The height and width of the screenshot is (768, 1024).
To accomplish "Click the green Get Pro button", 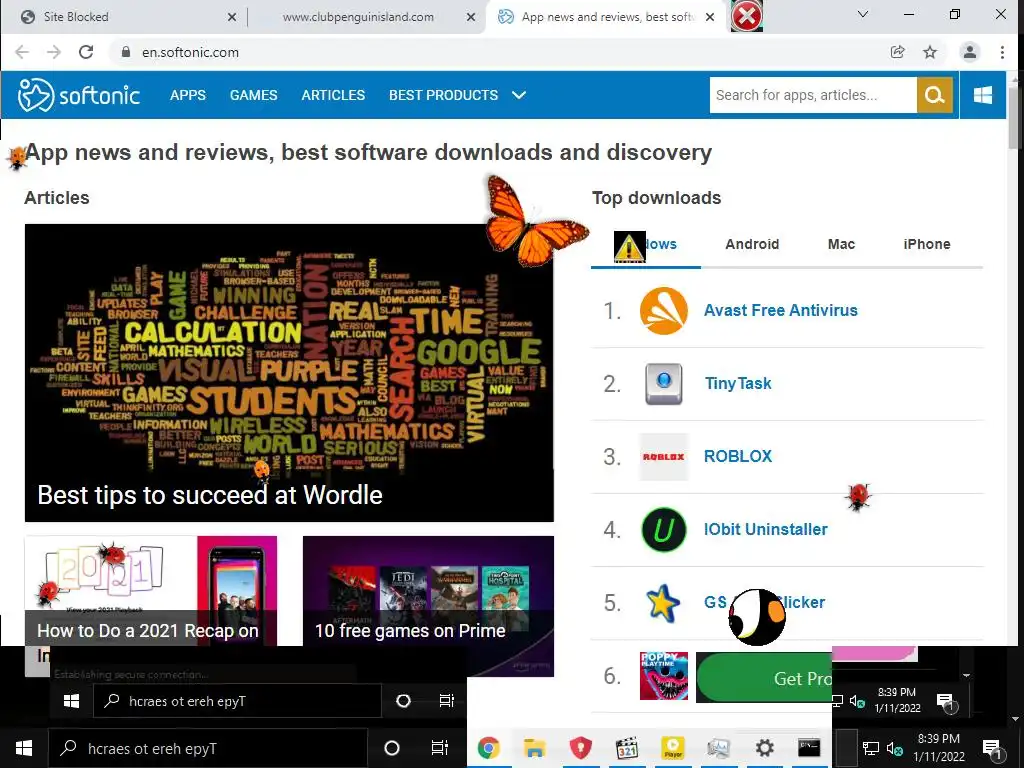I will tap(764, 678).
